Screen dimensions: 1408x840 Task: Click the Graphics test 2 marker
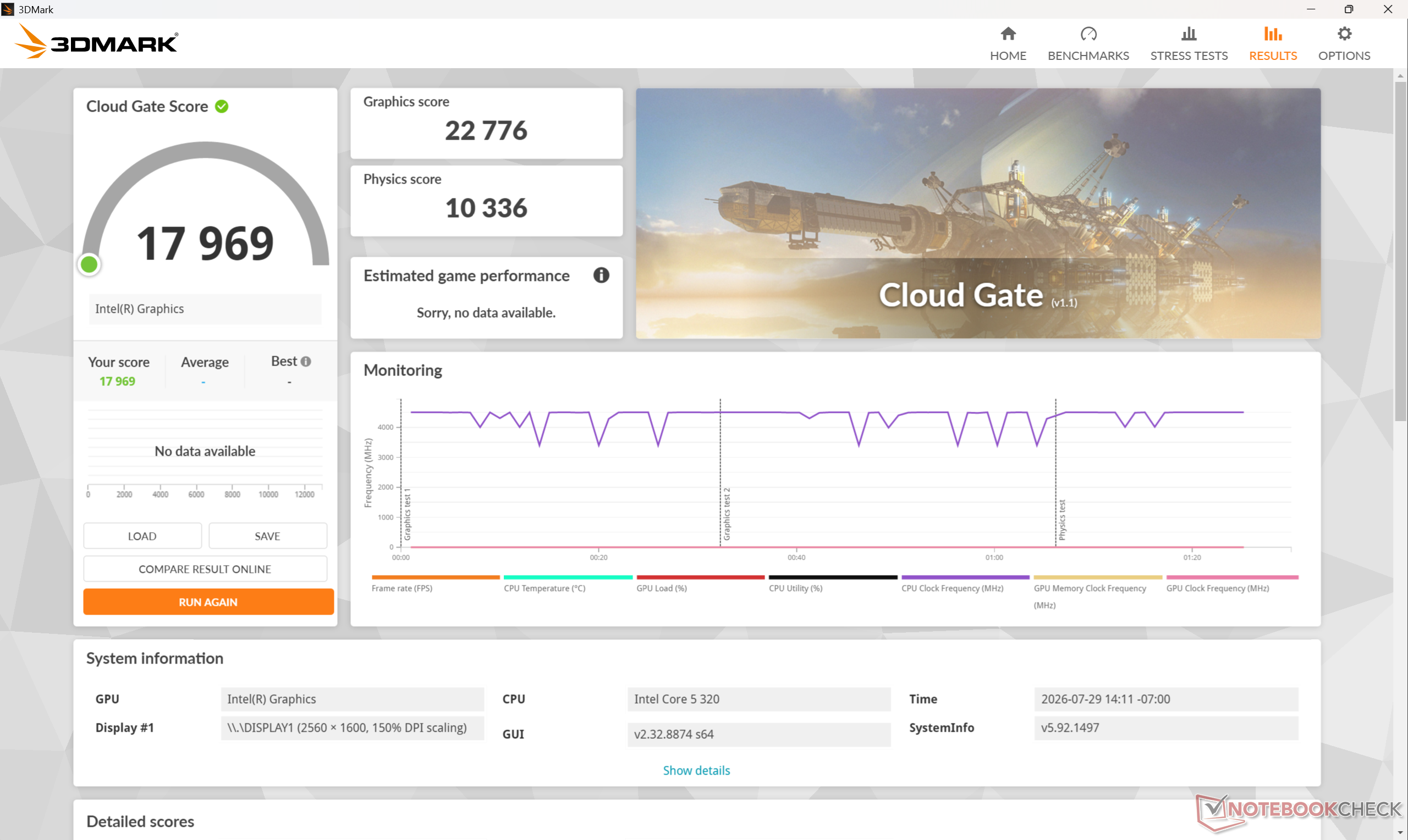[x=727, y=513]
